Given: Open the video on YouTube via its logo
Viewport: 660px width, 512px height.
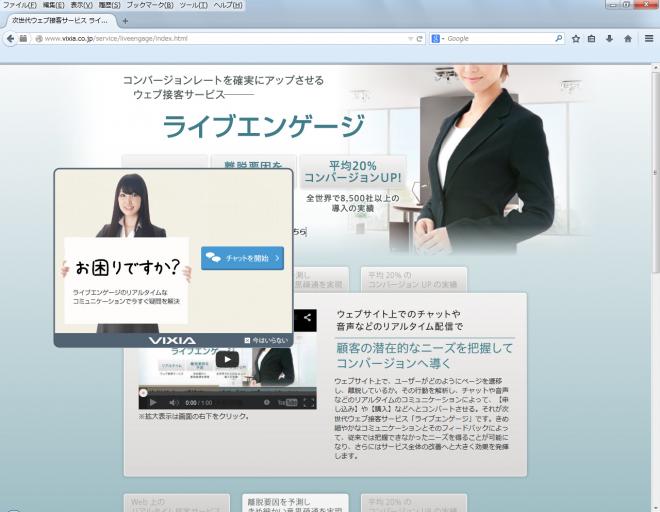Looking at the screenshot, I should [x=287, y=403].
